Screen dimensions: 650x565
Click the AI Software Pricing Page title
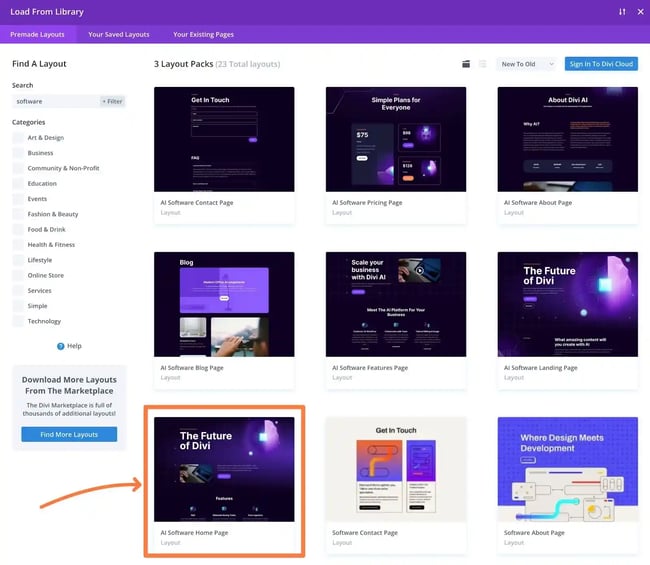pyautogui.click(x=367, y=203)
